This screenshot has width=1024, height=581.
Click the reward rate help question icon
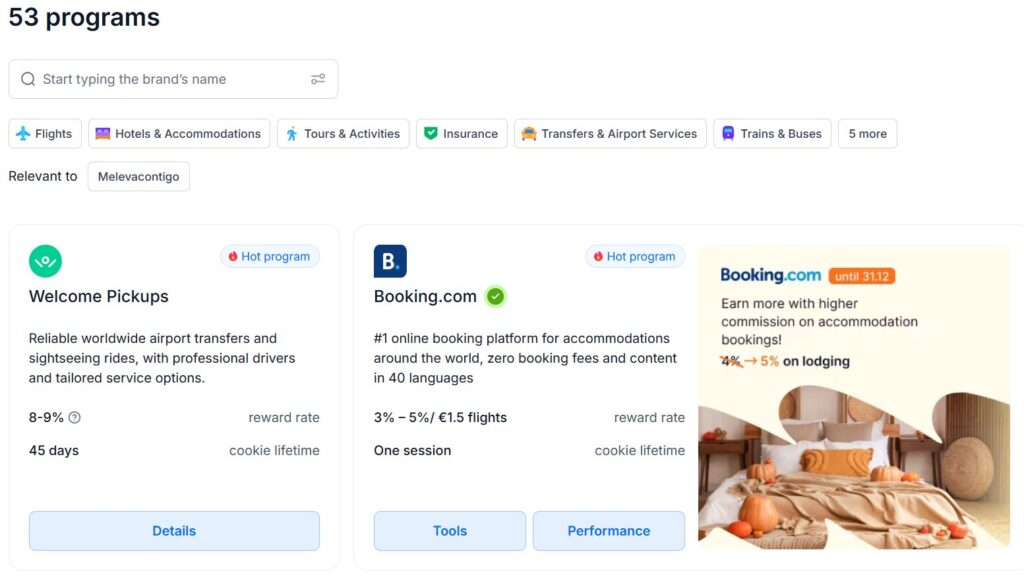[74, 418]
